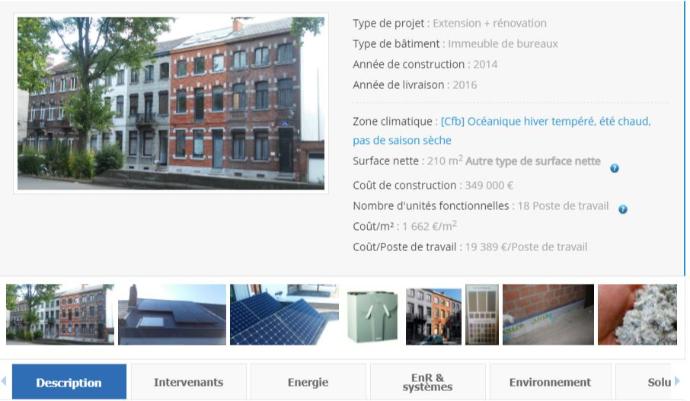Screen dimensions: 690x401
Task: Open the color samples chart thumbnail
Action: click(482, 314)
